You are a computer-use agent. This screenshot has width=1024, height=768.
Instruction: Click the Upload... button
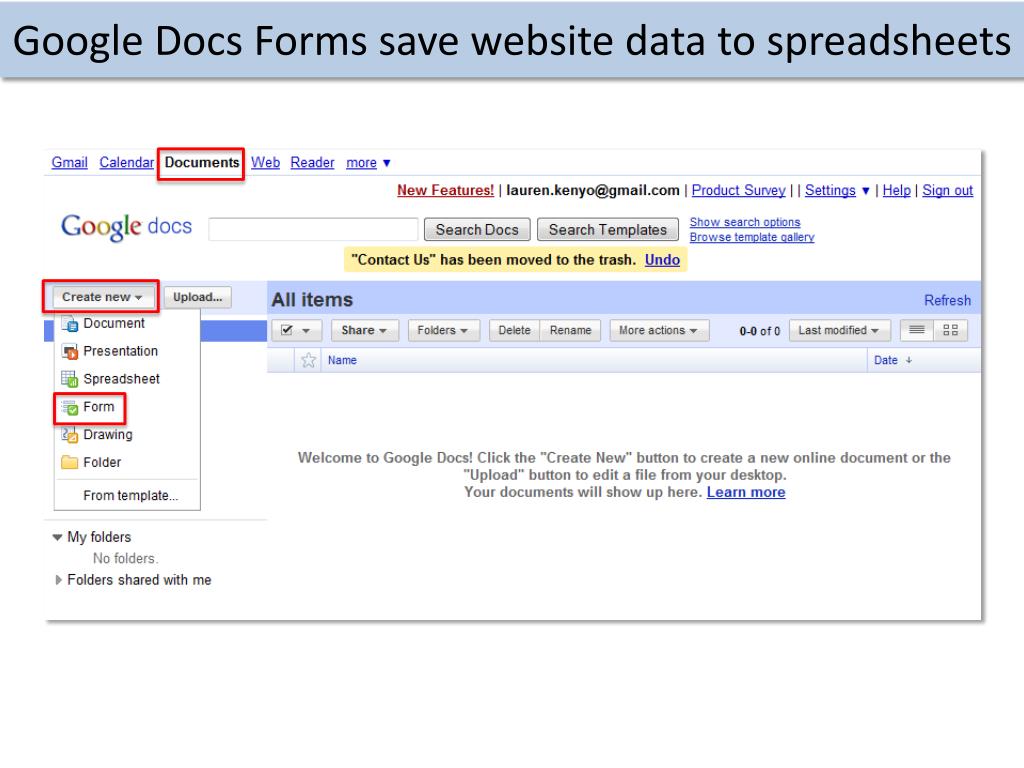pos(198,297)
